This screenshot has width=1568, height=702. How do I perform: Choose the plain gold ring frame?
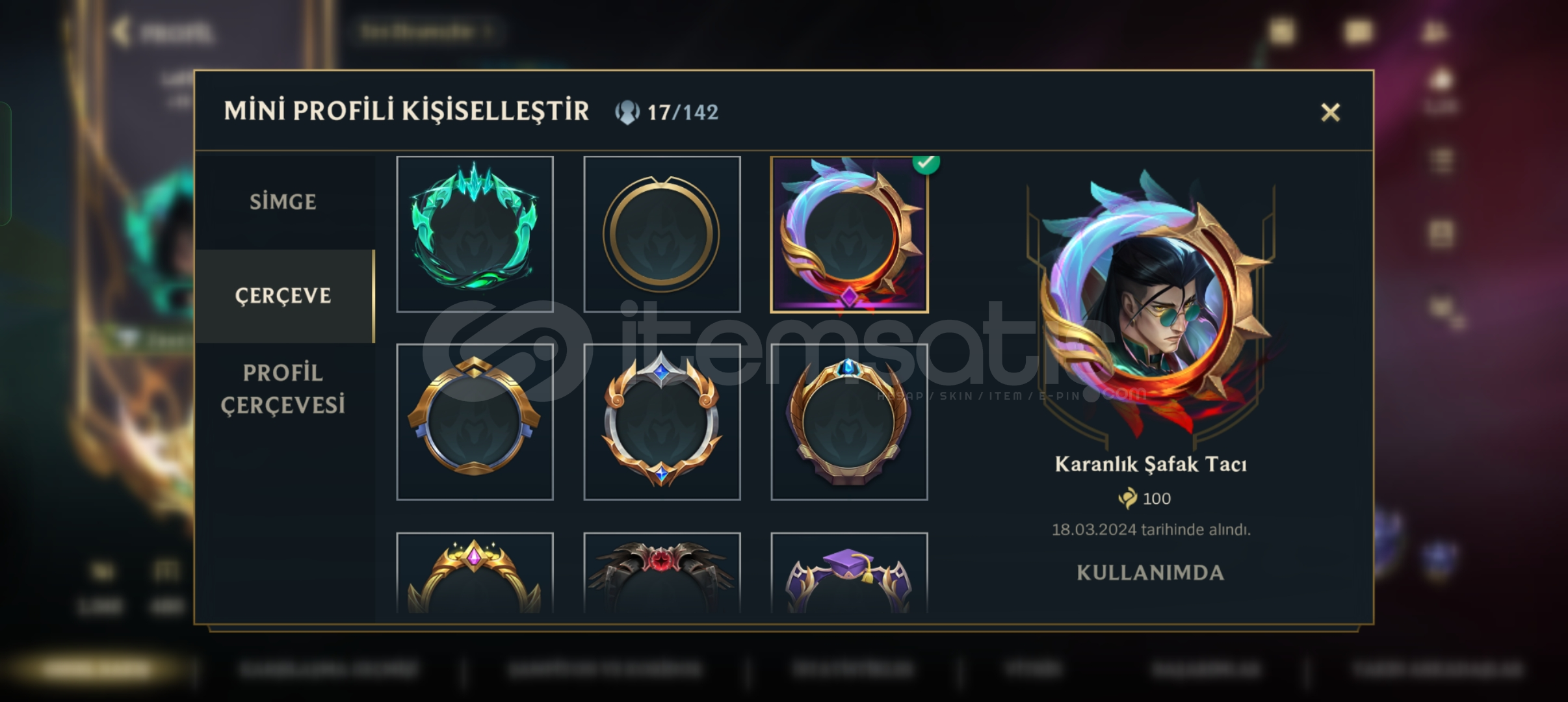coord(662,234)
